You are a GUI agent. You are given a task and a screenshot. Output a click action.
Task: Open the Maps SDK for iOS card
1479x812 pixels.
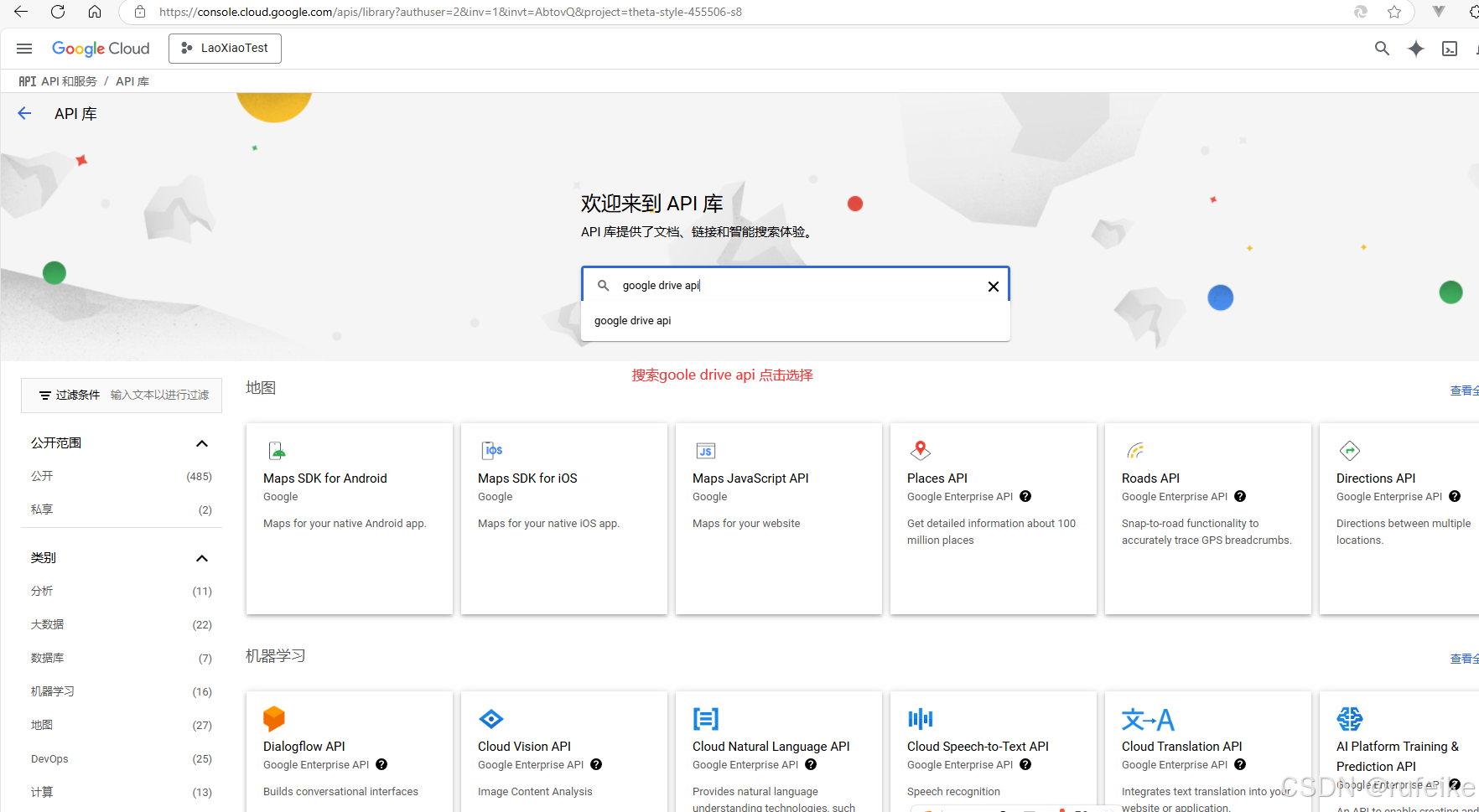[564, 519]
